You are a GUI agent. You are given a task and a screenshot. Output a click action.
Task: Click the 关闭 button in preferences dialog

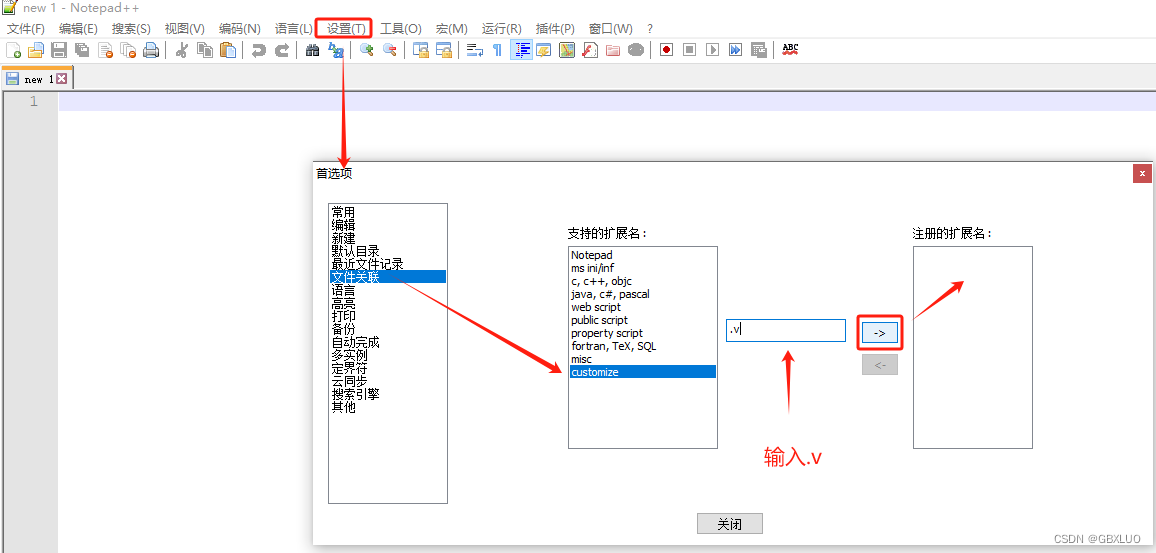click(729, 524)
